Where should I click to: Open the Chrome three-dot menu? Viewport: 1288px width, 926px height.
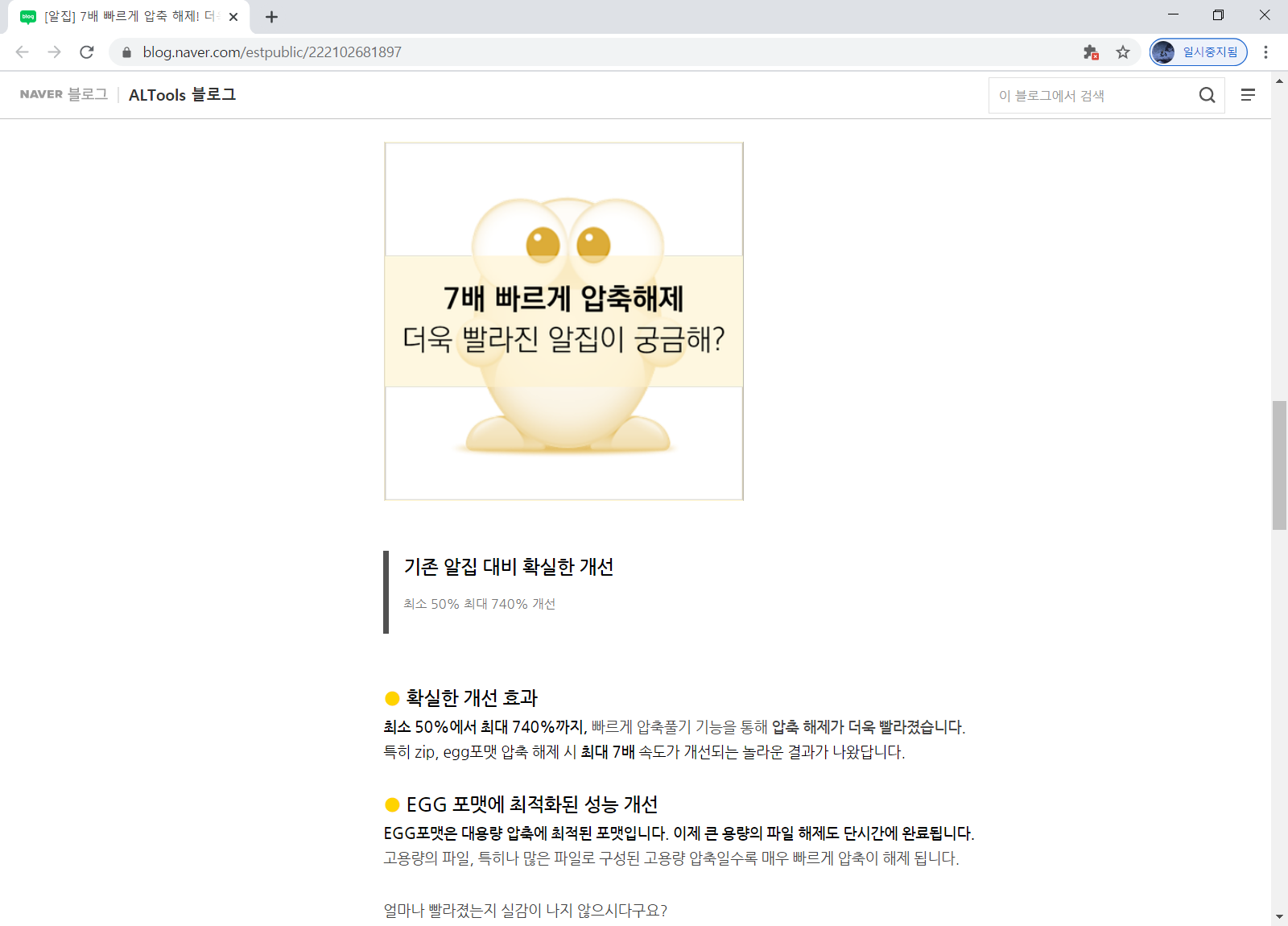point(1265,52)
